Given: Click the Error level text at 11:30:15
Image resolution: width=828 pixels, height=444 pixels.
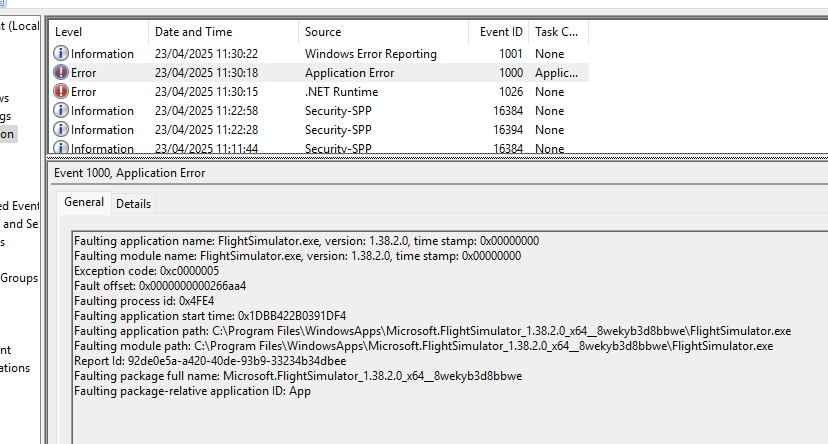Looking at the screenshot, I should click(83, 92).
